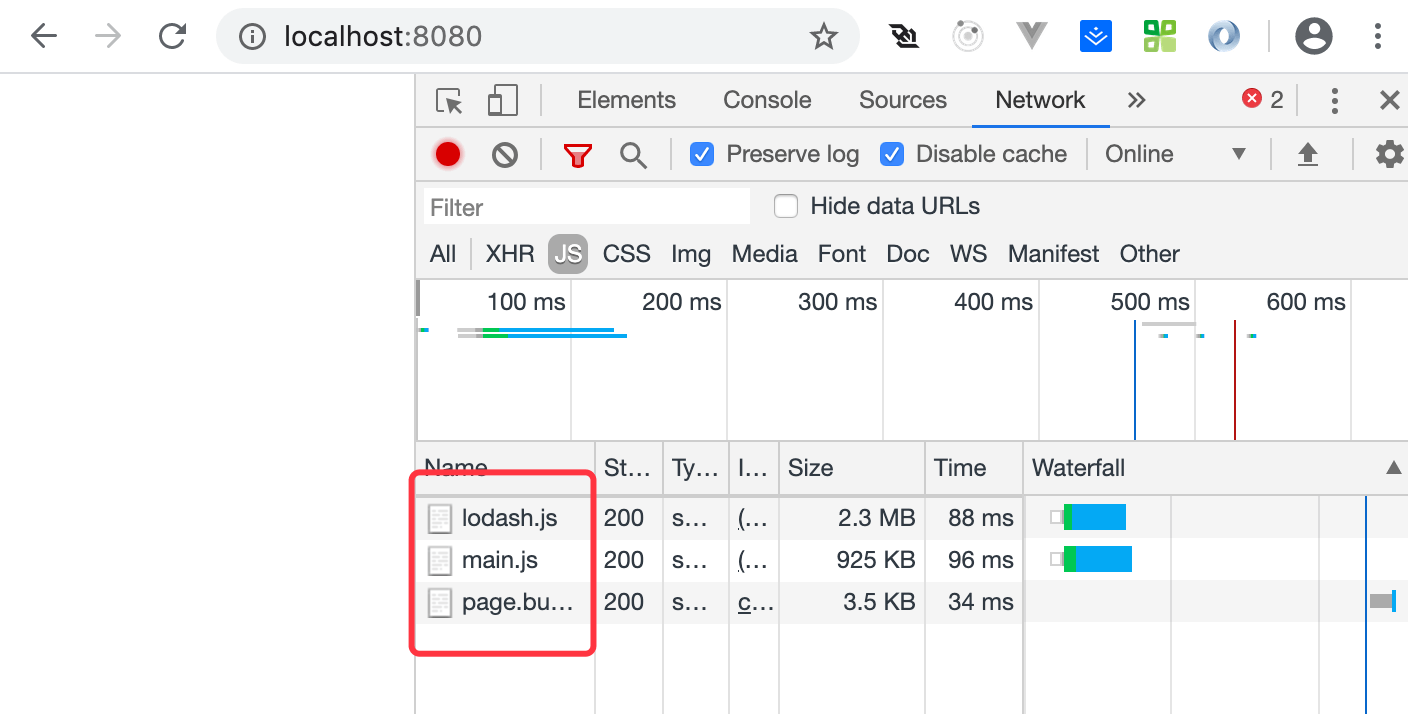Open network search with magnifier icon
The image size is (1408, 714).
click(x=632, y=155)
